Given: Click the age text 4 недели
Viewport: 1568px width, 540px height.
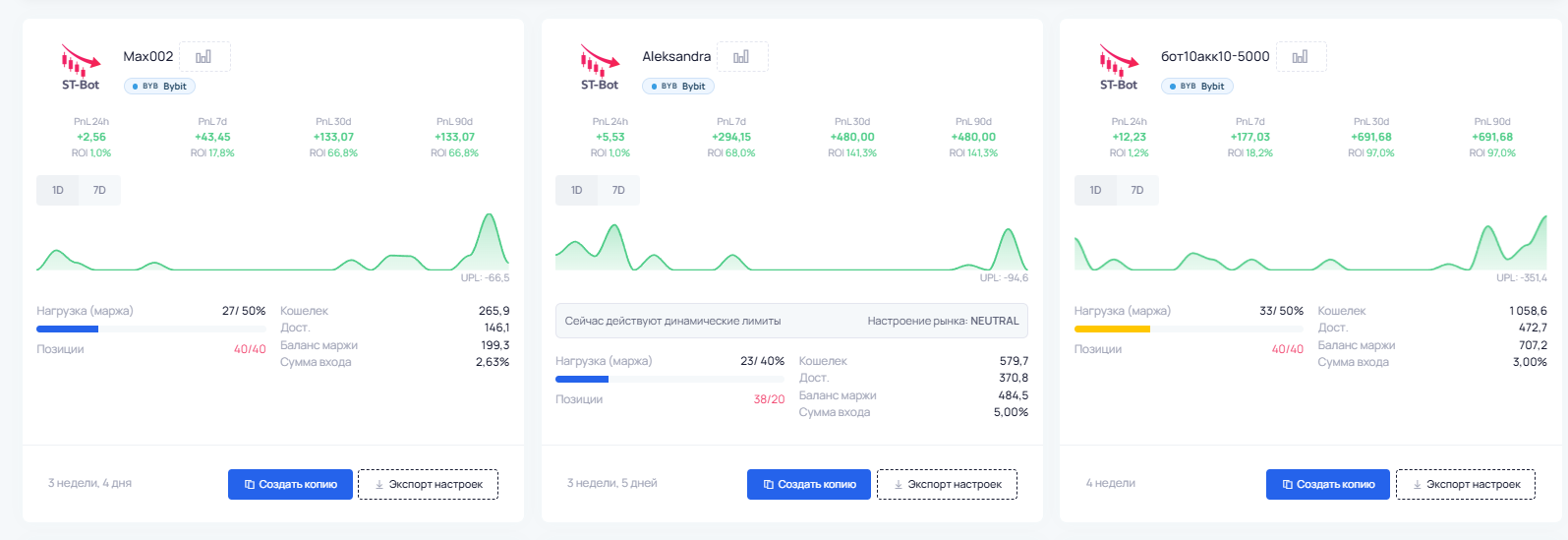Looking at the screenshot, I should click(1110, 483).
